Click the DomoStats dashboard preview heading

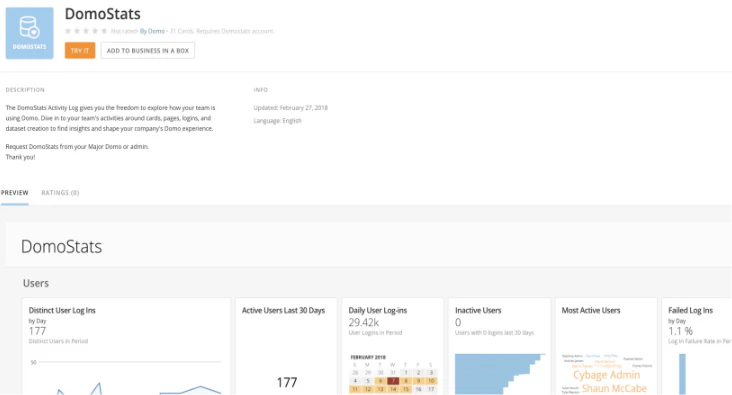(61, 247)
